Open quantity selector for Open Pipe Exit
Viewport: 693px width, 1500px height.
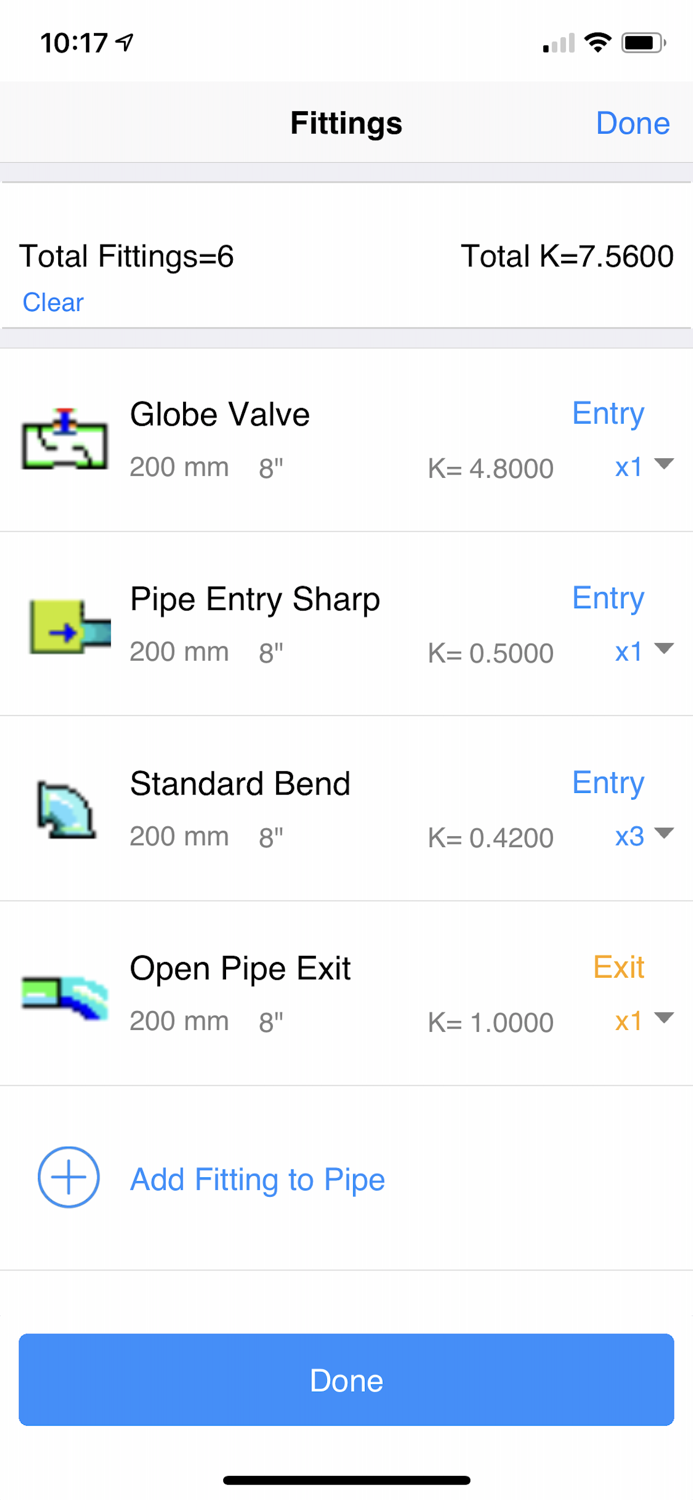click(642, 1019)
